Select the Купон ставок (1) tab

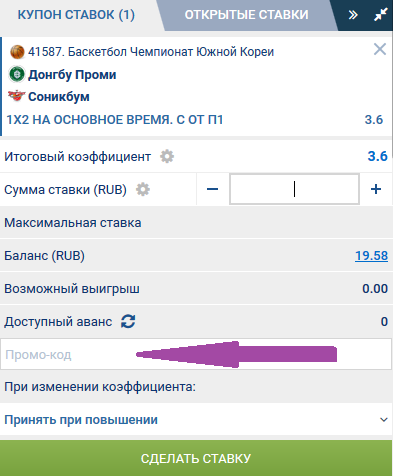76,15
